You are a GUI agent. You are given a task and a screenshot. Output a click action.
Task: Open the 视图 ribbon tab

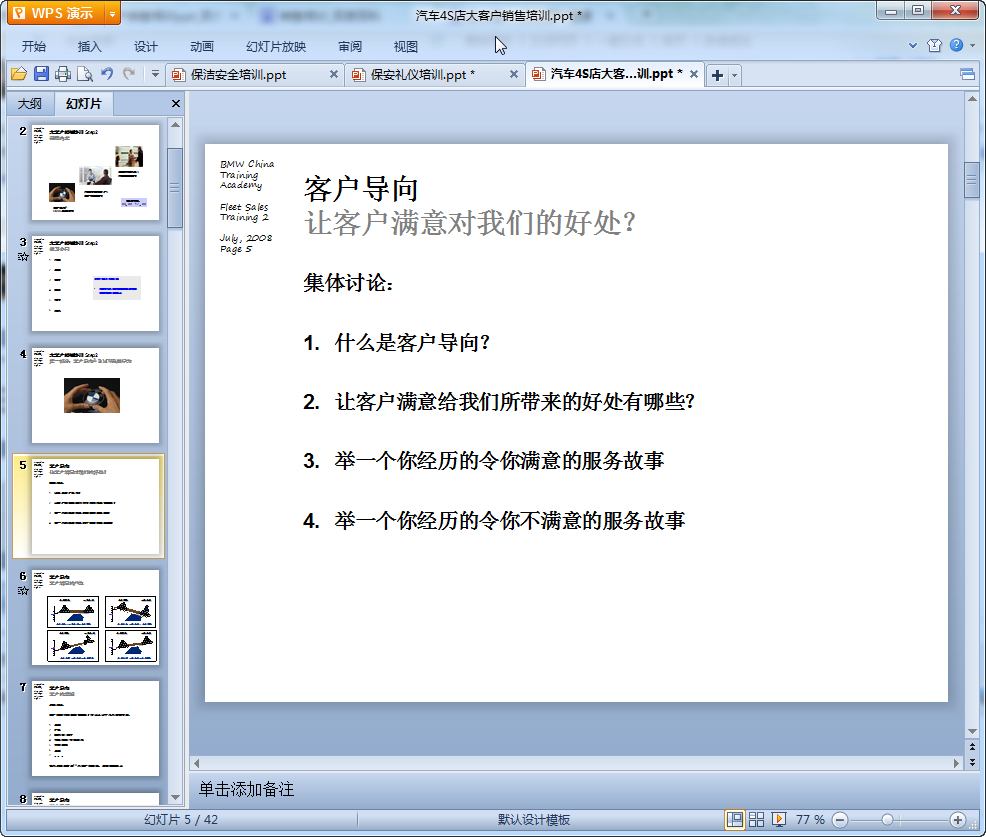click(406, 47)
